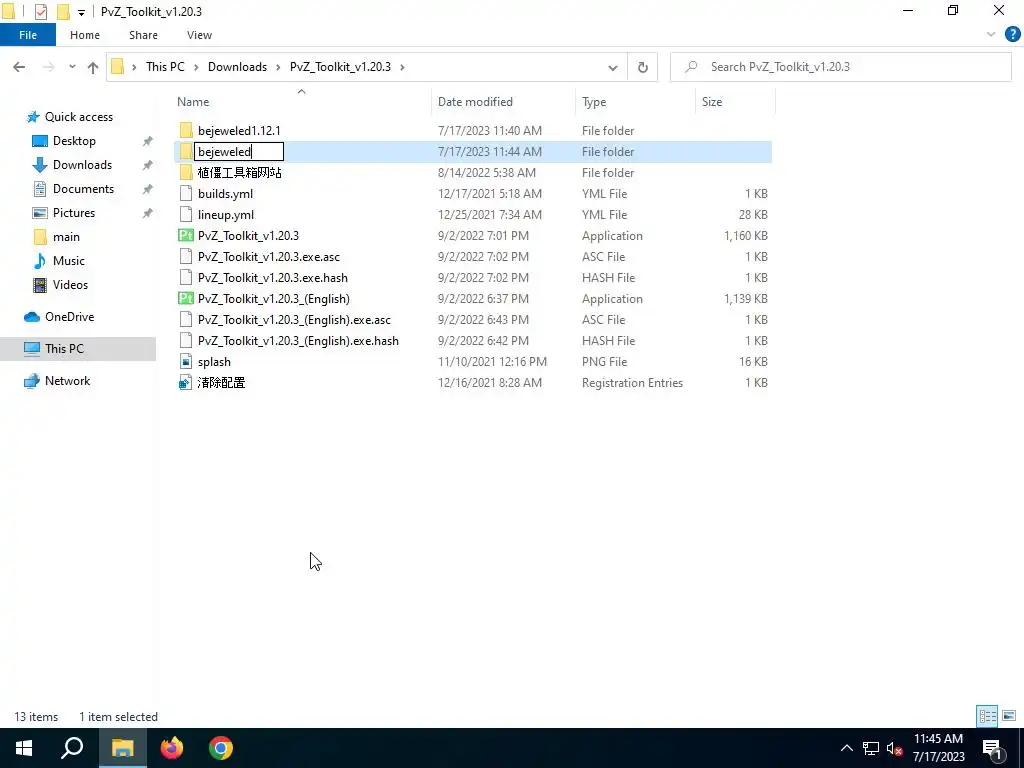The image size is (1024, 768).
Task: Click the File Explorer taskbar icon
Action: point(122,748)
